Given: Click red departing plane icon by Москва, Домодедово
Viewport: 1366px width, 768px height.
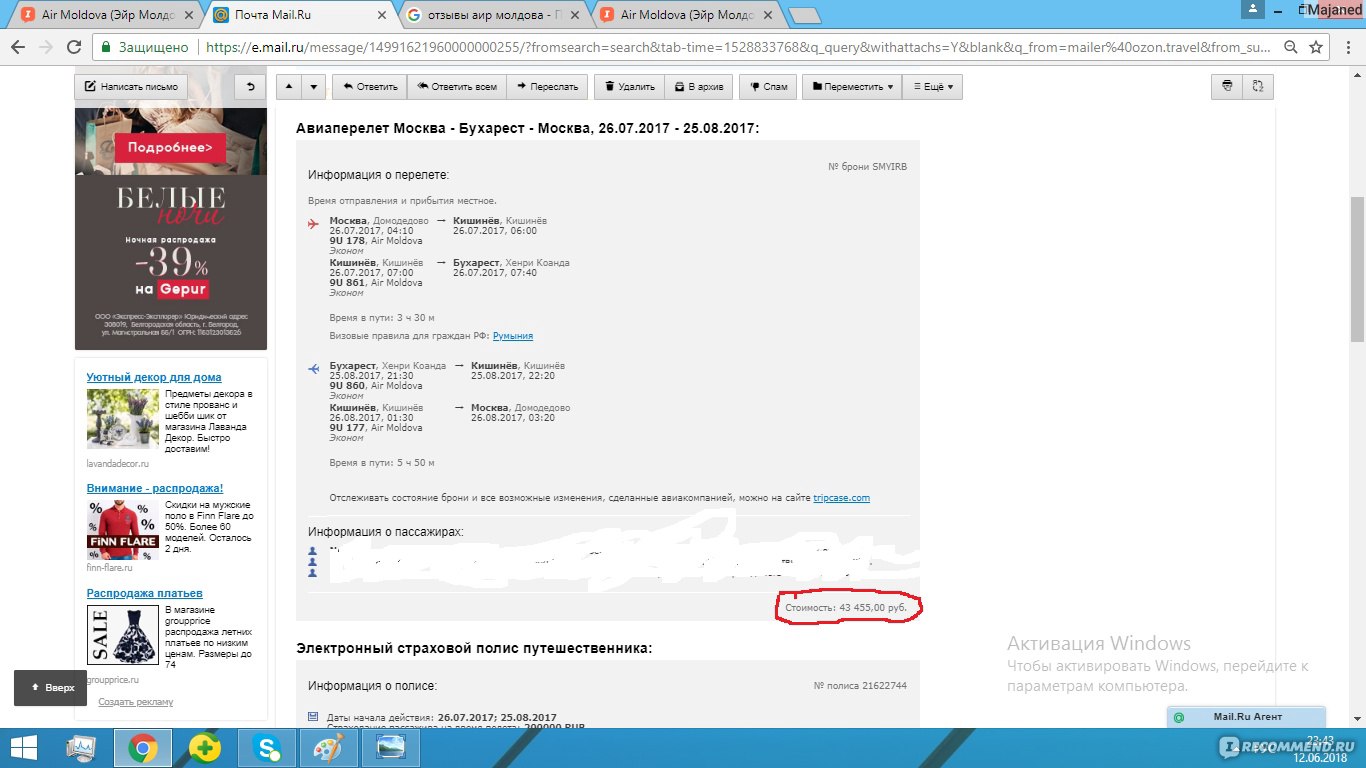Looking at the screenshot, I should pos(313,223).
